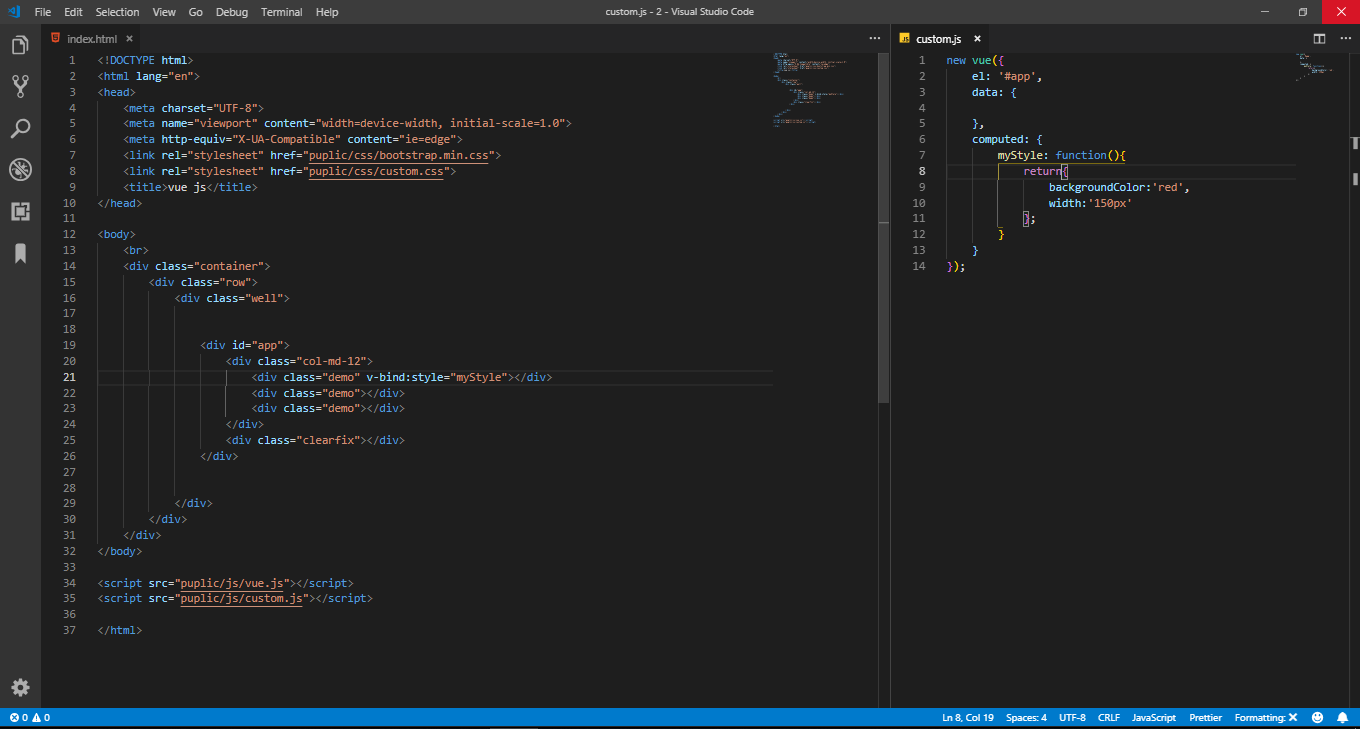Image resolution: width=1360 pixels, height=729 pixels.
Task: Open the Explorer view in activity bar
Action: pos(20,45)
